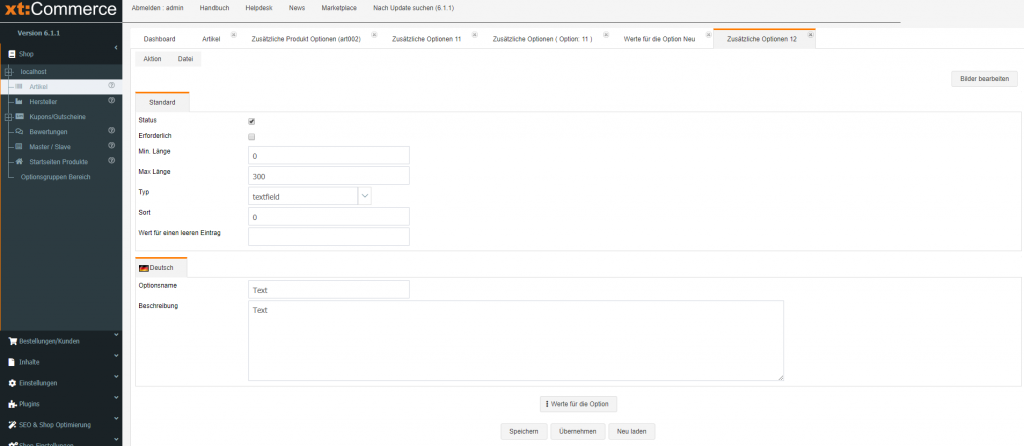1024x446 pixels.
Task: Click into the Optionsname text field
Action: pos(328,290)
